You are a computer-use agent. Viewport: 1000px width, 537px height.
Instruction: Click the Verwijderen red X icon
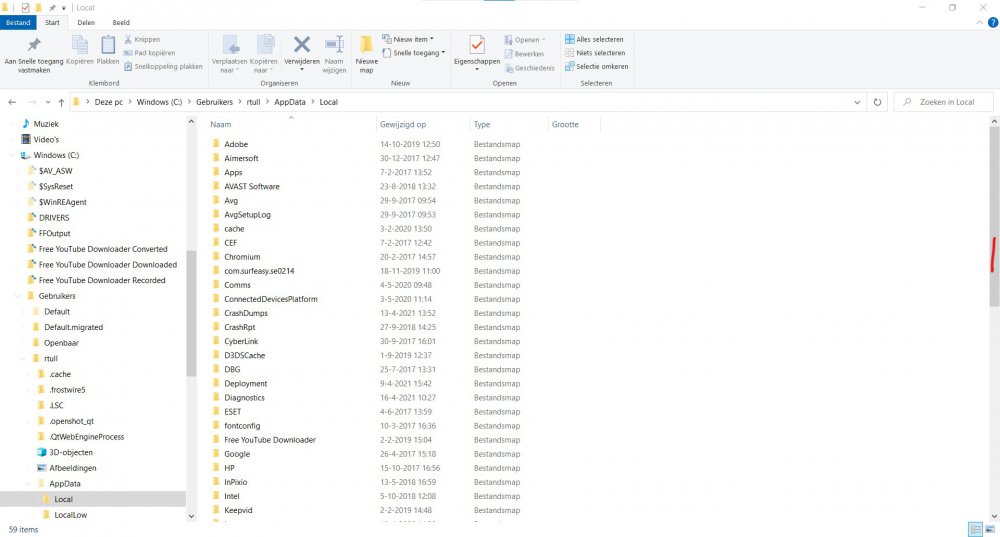pyautogui.click(x=301, y=45)
